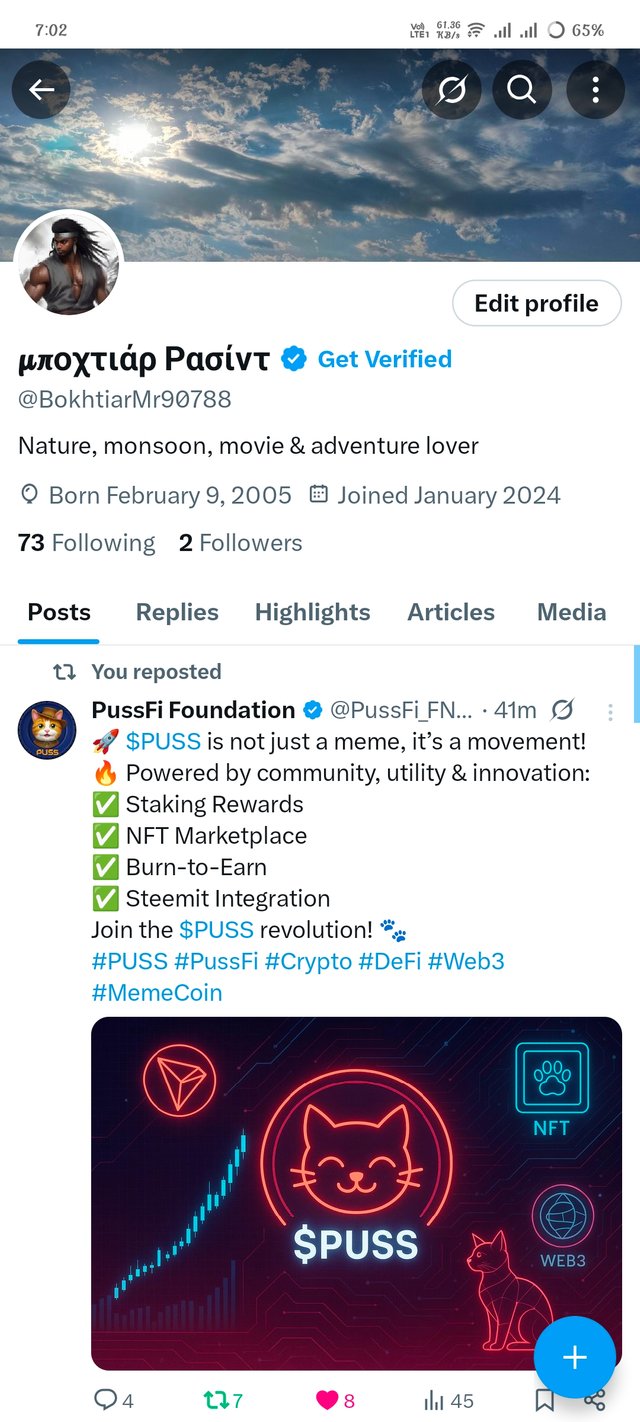Undo the repost on PussFi post
The width and height of the screenshot is (640, 1422).
pyautogui.click(x=223, y=1400)
